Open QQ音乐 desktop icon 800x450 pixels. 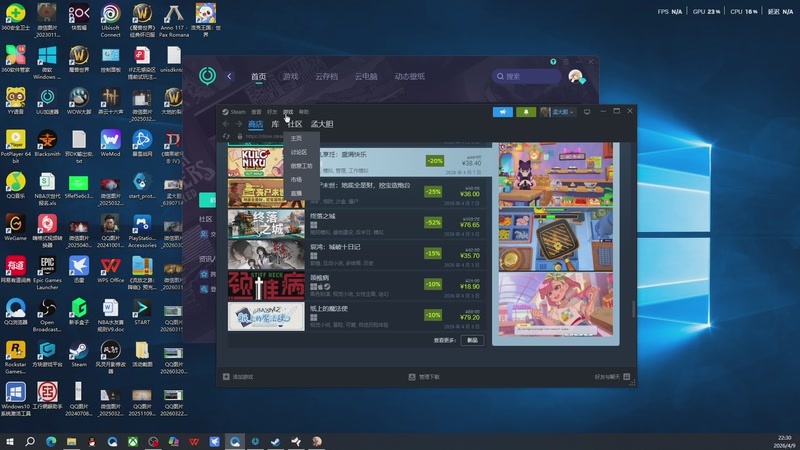coord(15,185)
